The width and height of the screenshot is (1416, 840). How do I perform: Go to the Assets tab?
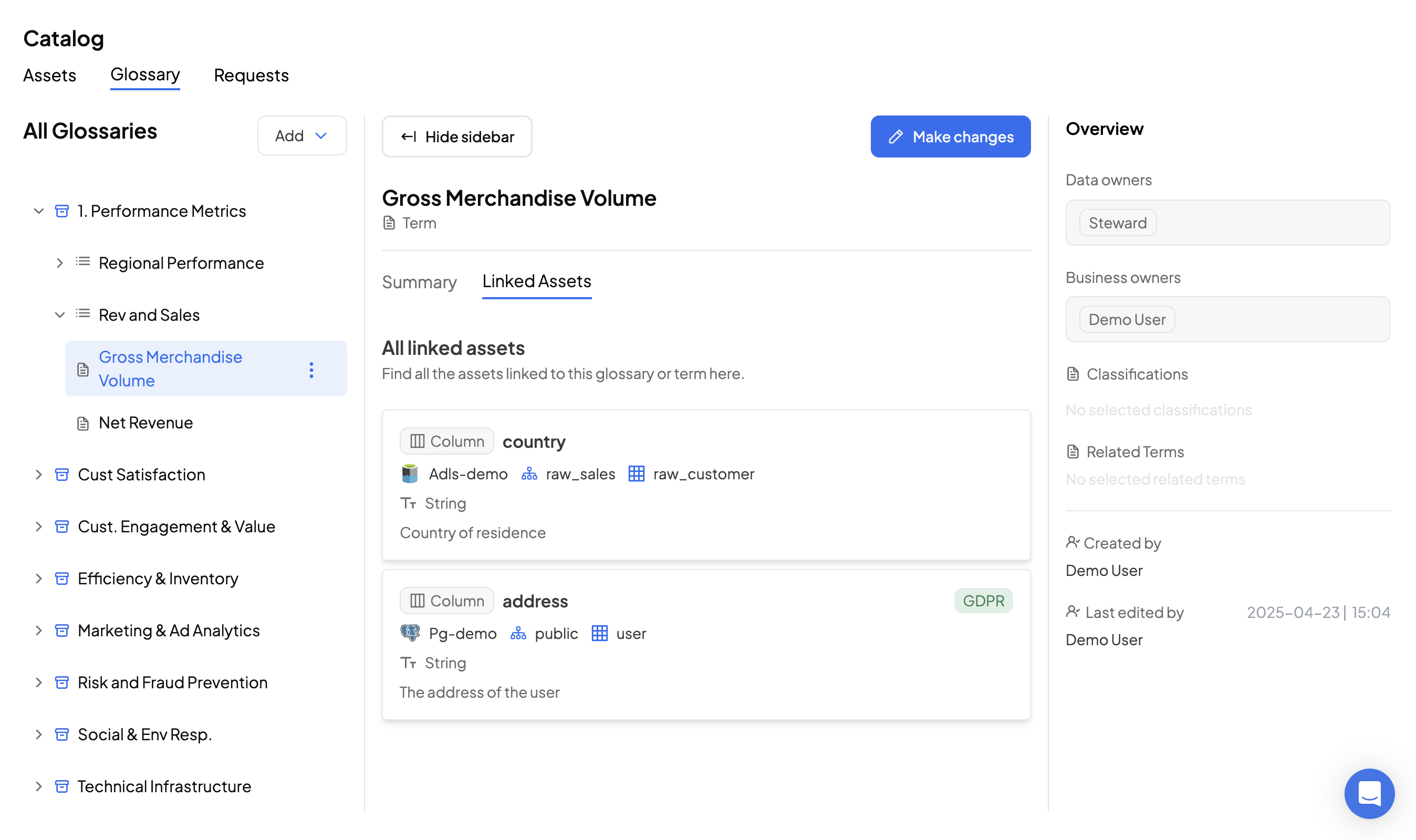(x=49, y=75)
